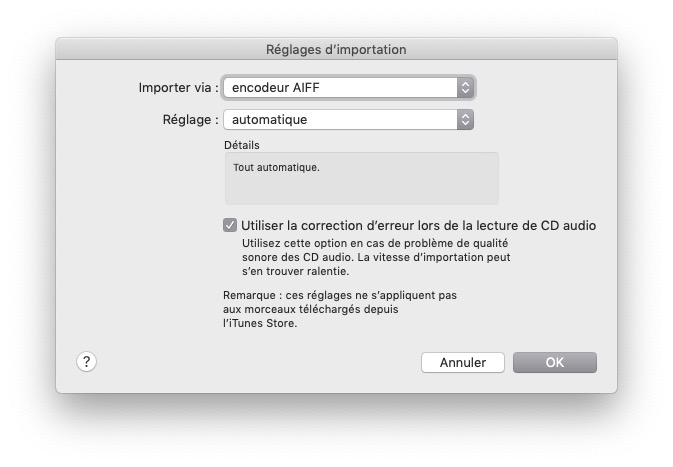673x467 pixels.
Task: Cancel with the Annuler button
Action: [463, 363]
